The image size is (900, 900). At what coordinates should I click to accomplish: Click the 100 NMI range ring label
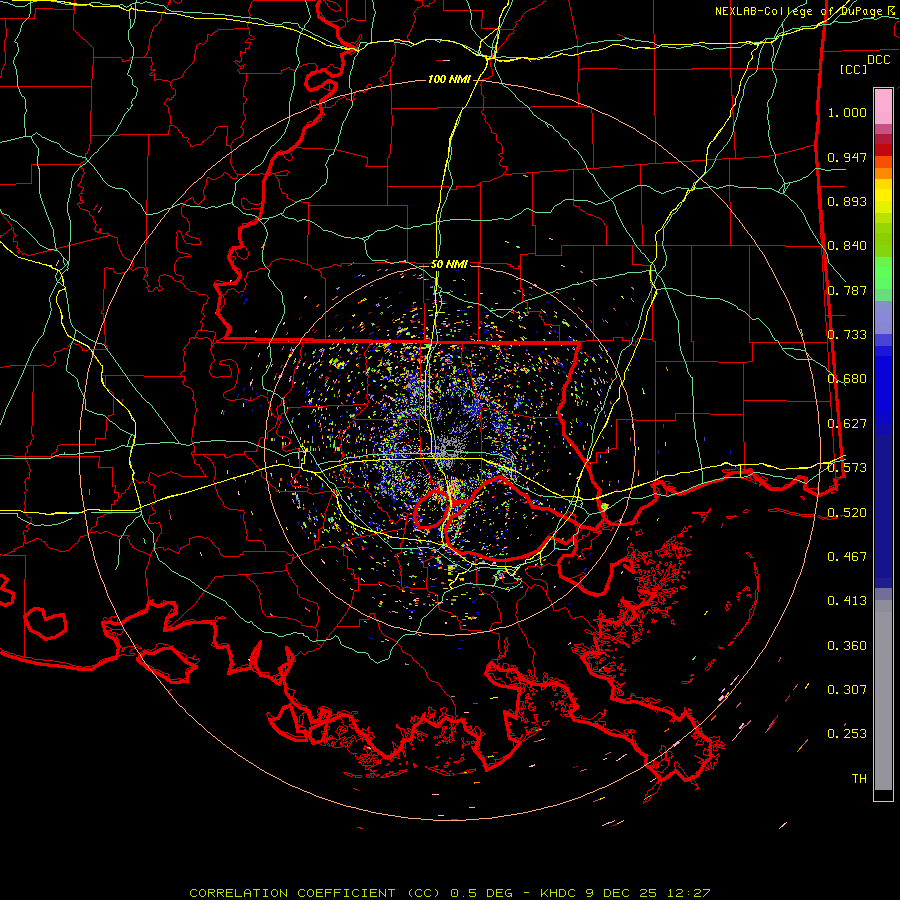click(x=449, y=79)
